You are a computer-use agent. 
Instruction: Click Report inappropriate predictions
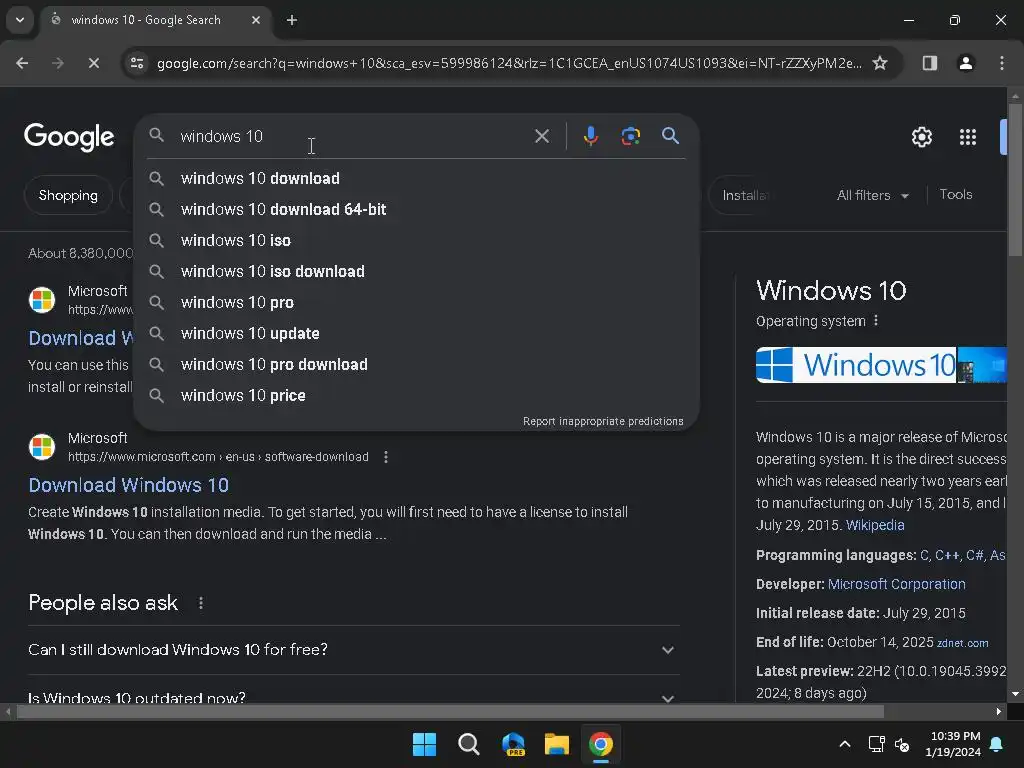pyautogui.click(x=603, y=421)
